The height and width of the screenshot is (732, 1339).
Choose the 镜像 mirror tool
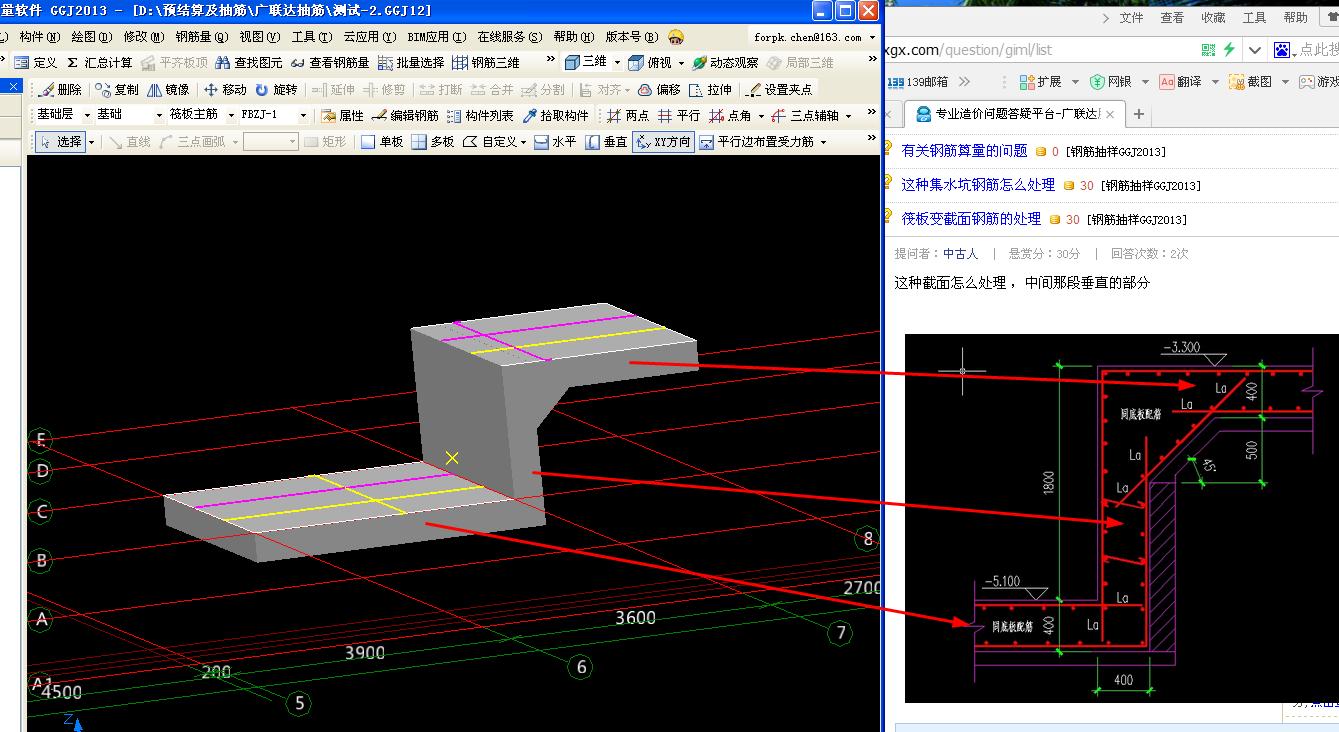click(x=168, y=90)
